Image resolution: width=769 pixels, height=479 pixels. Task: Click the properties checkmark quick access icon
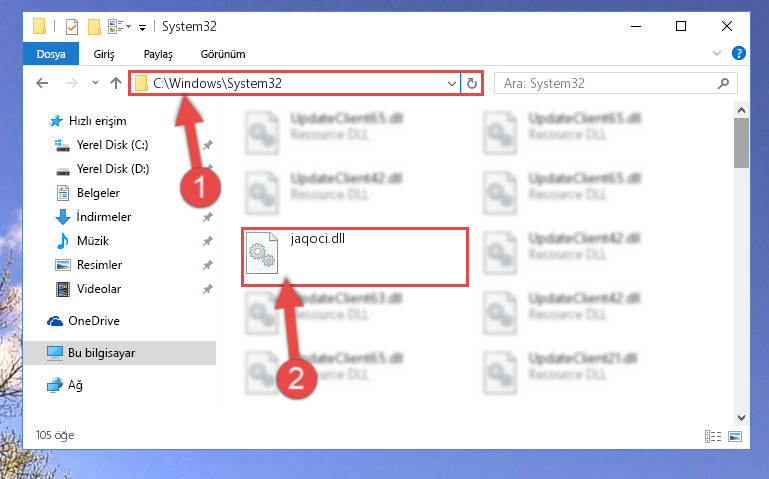72,26
